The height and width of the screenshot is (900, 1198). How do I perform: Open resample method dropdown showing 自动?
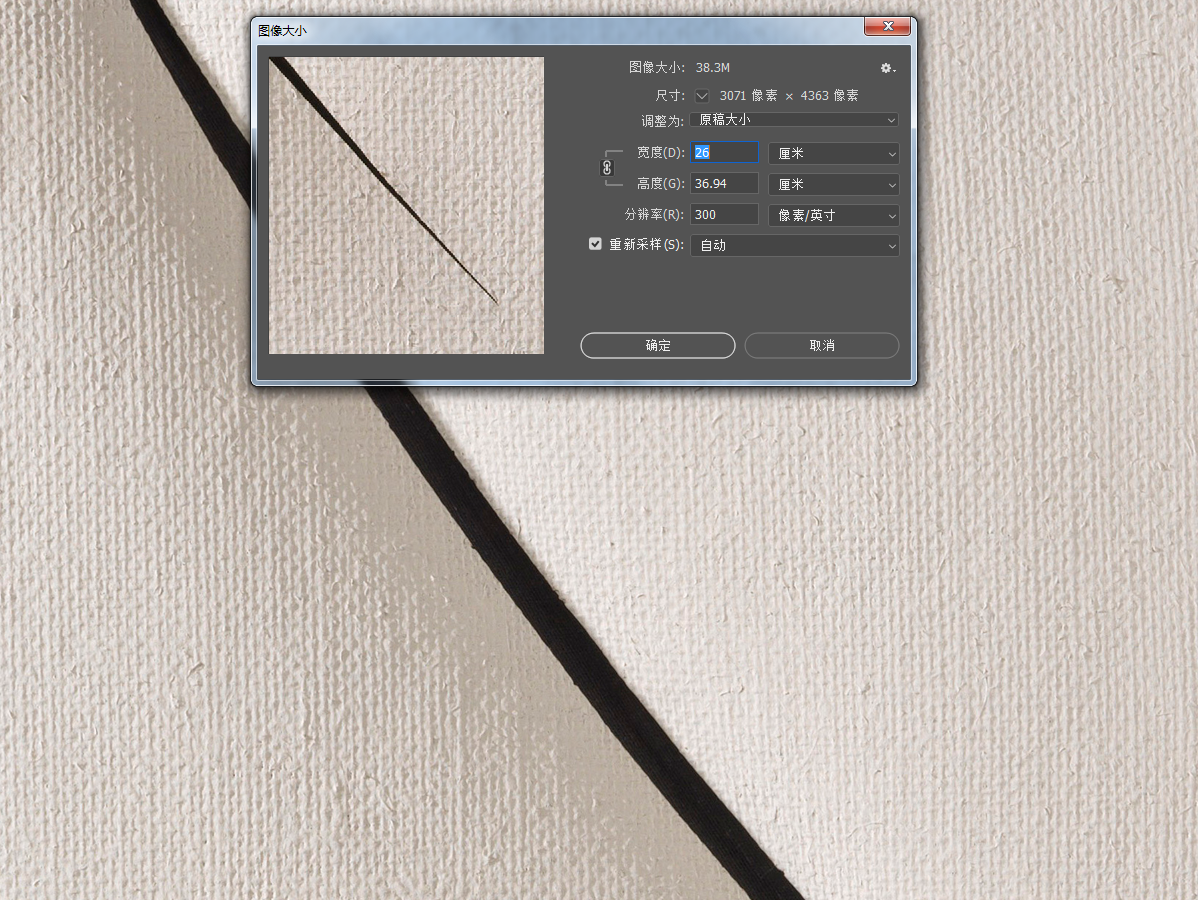tap(795, 245)
